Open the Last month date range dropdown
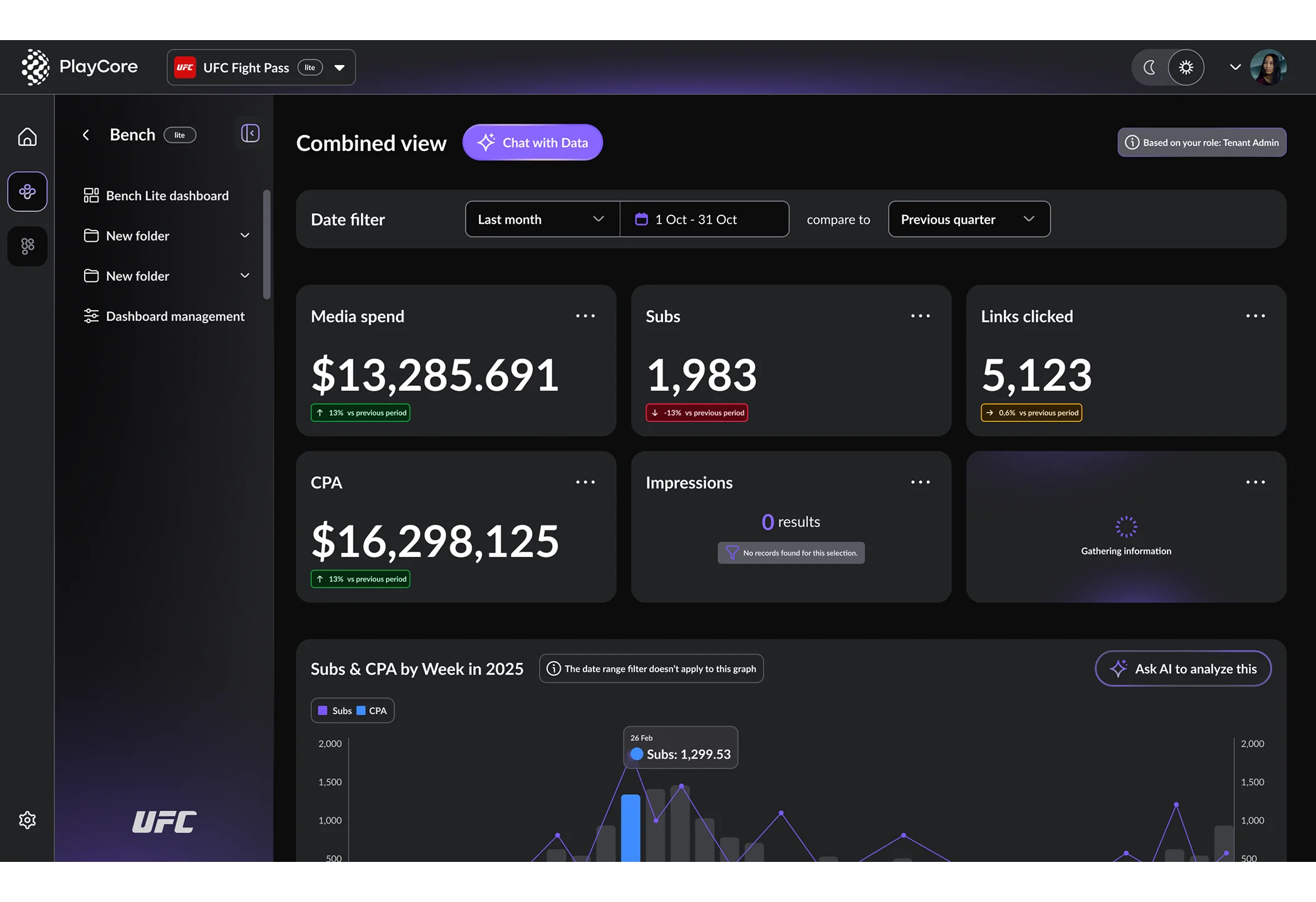Viewport: 1316px width, 902px height. coord(542,219)
